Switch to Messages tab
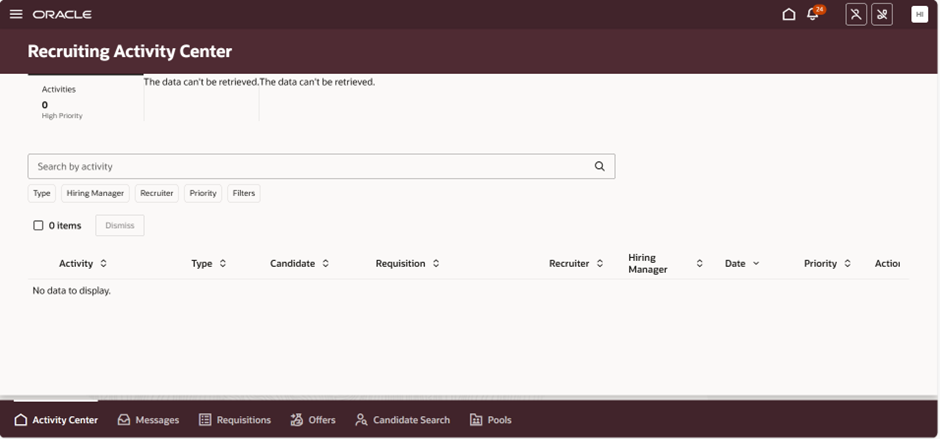The width and height of the screenshot is (940, 439). (x=148, y=420)
